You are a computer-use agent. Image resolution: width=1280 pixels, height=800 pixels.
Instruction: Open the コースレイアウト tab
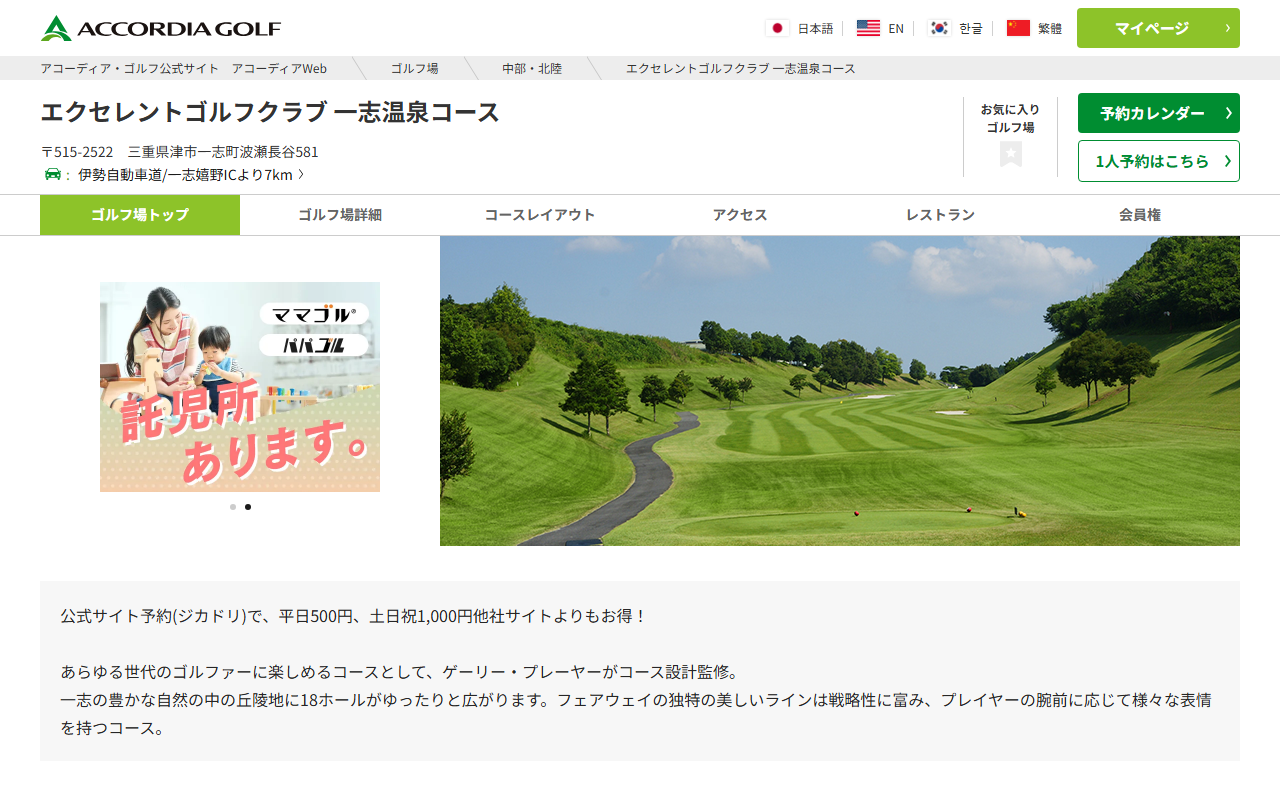tap(540, 215)
